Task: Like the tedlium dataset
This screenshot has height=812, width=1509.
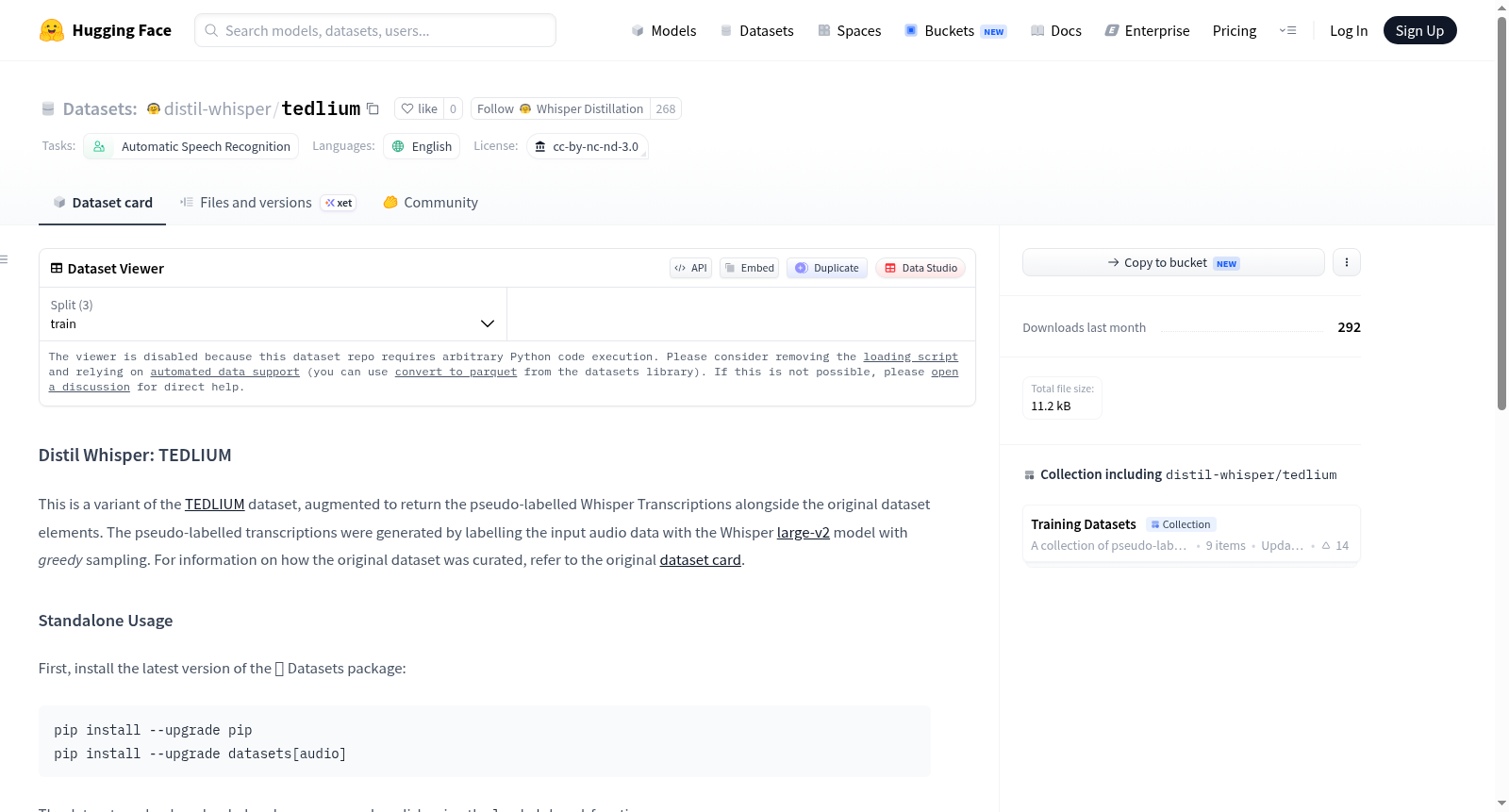Action: click(x=420, y=109)
